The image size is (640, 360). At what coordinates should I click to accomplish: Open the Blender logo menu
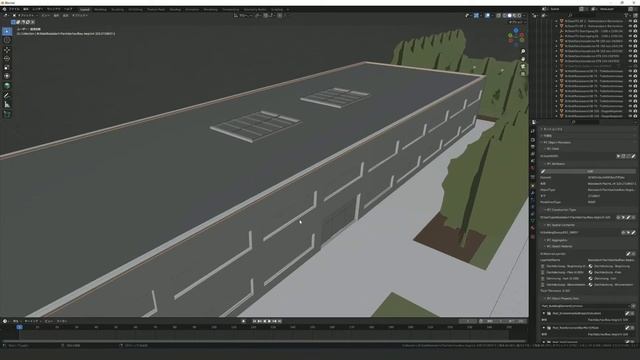coord(4,9)
